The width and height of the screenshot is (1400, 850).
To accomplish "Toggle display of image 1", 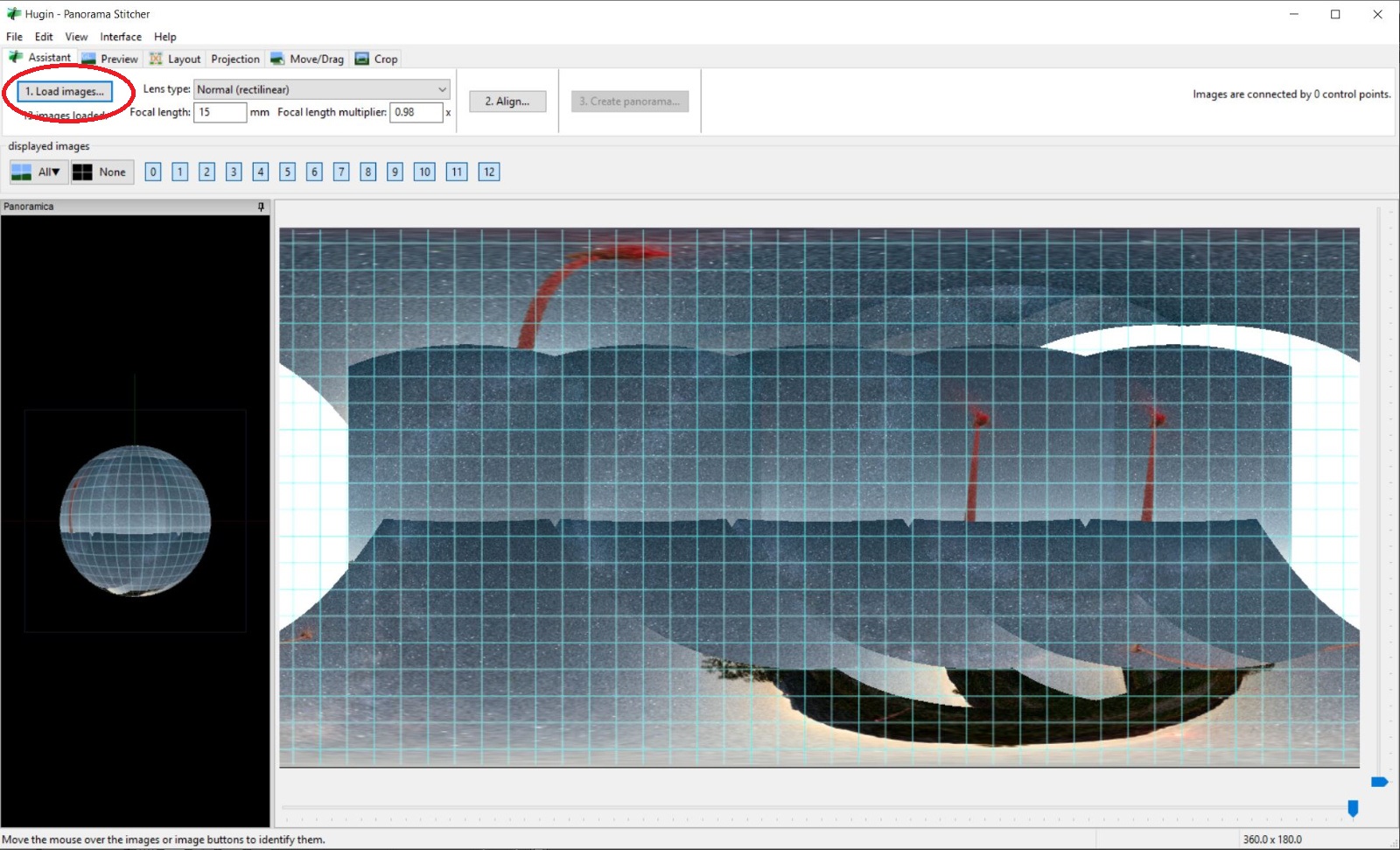I will point(180,172).
